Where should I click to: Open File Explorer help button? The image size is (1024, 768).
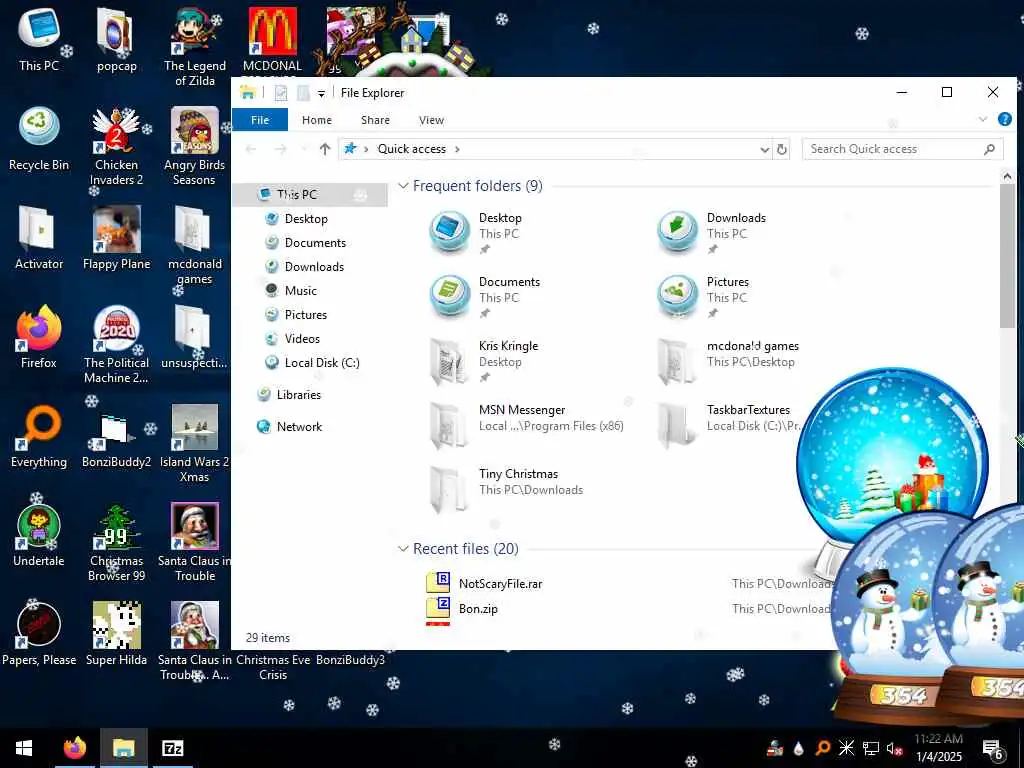[1004, 119]
